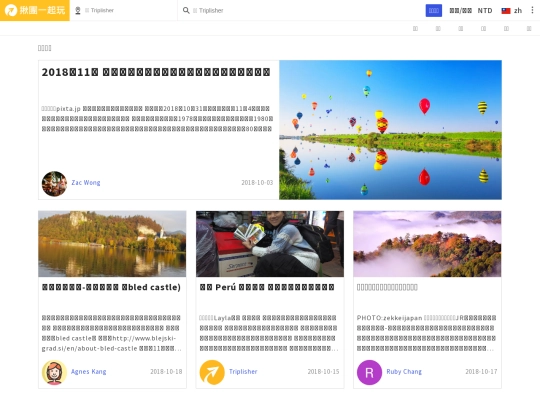Select the first sub-navigation item
This screenshot has width=540, height=405.
click(x=415, y=29)
